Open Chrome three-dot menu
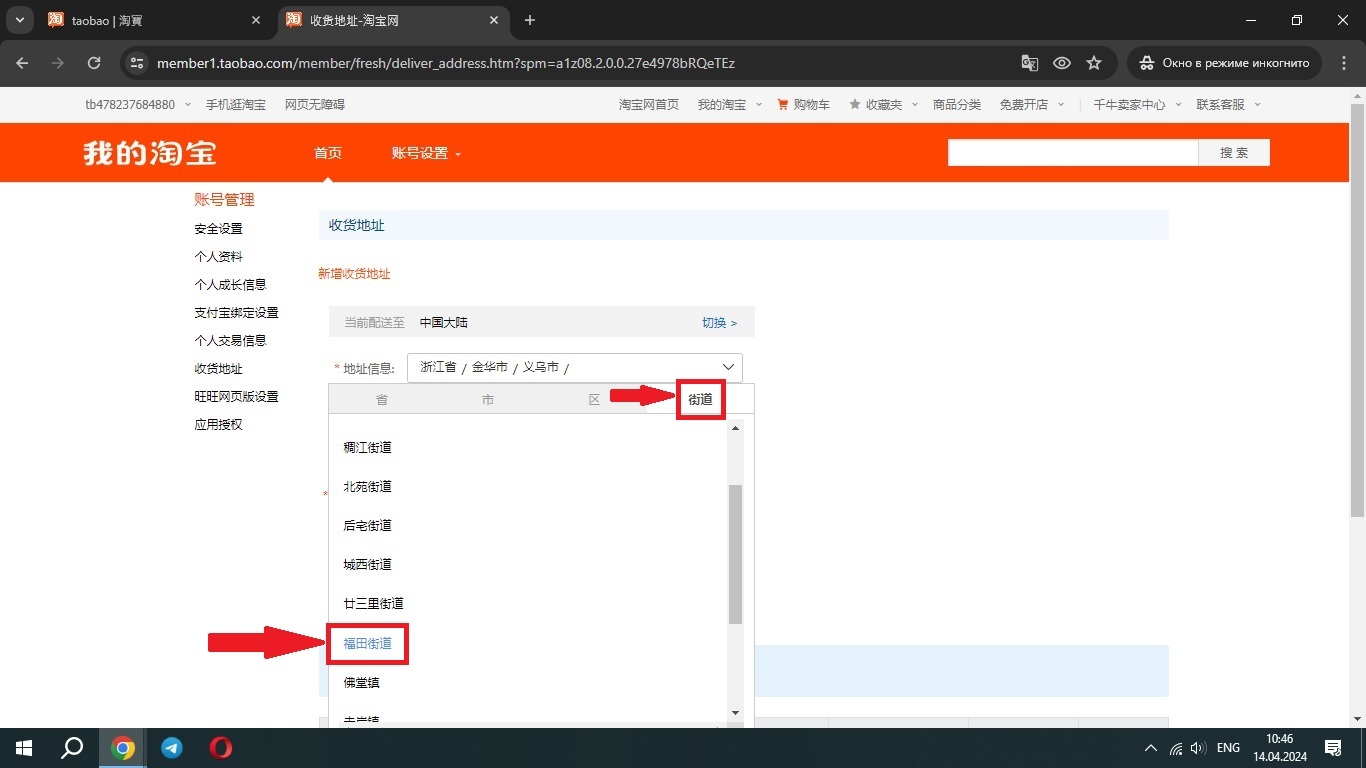Viewport: 1366px width, 768px height. click(1344, 63)
